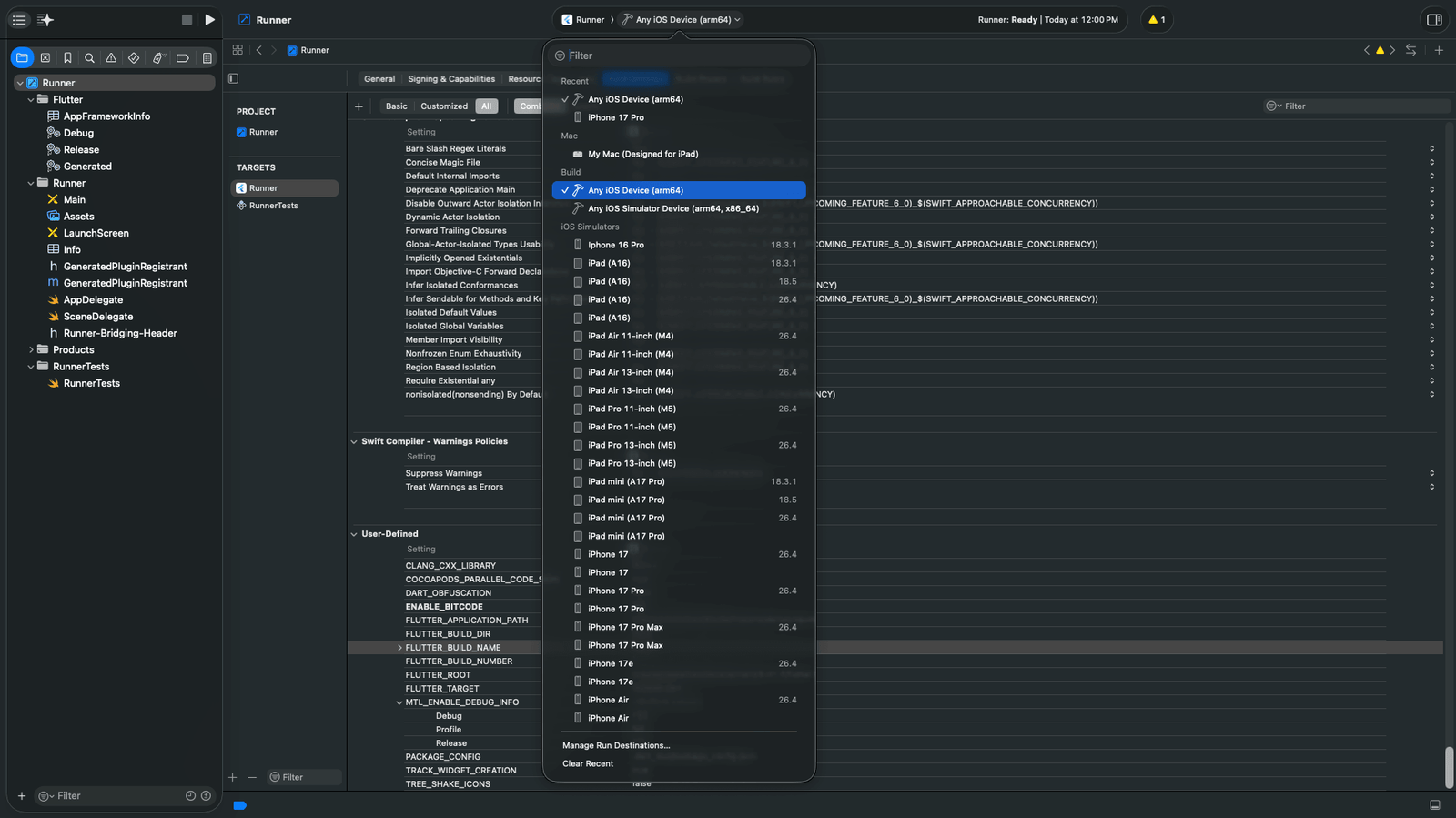Open the debug navigator icon

click(x=157, y=57)
